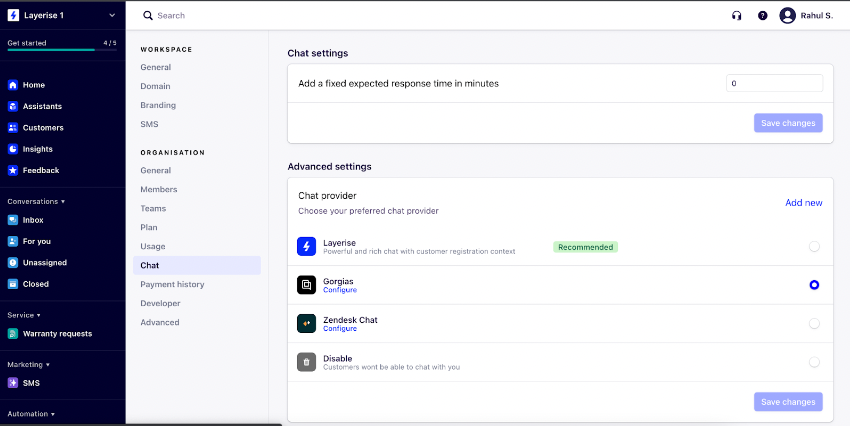Open the Members settings page

[x=159, y=190]
